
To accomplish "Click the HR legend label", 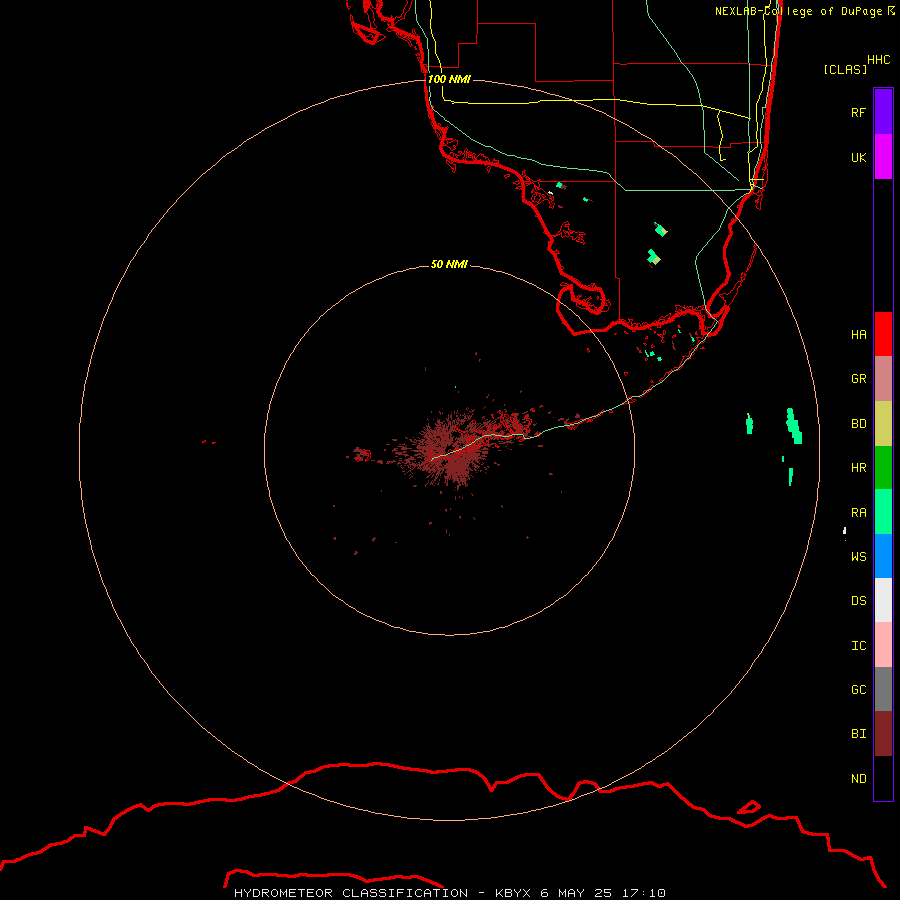I will click(x=858, y=468).
